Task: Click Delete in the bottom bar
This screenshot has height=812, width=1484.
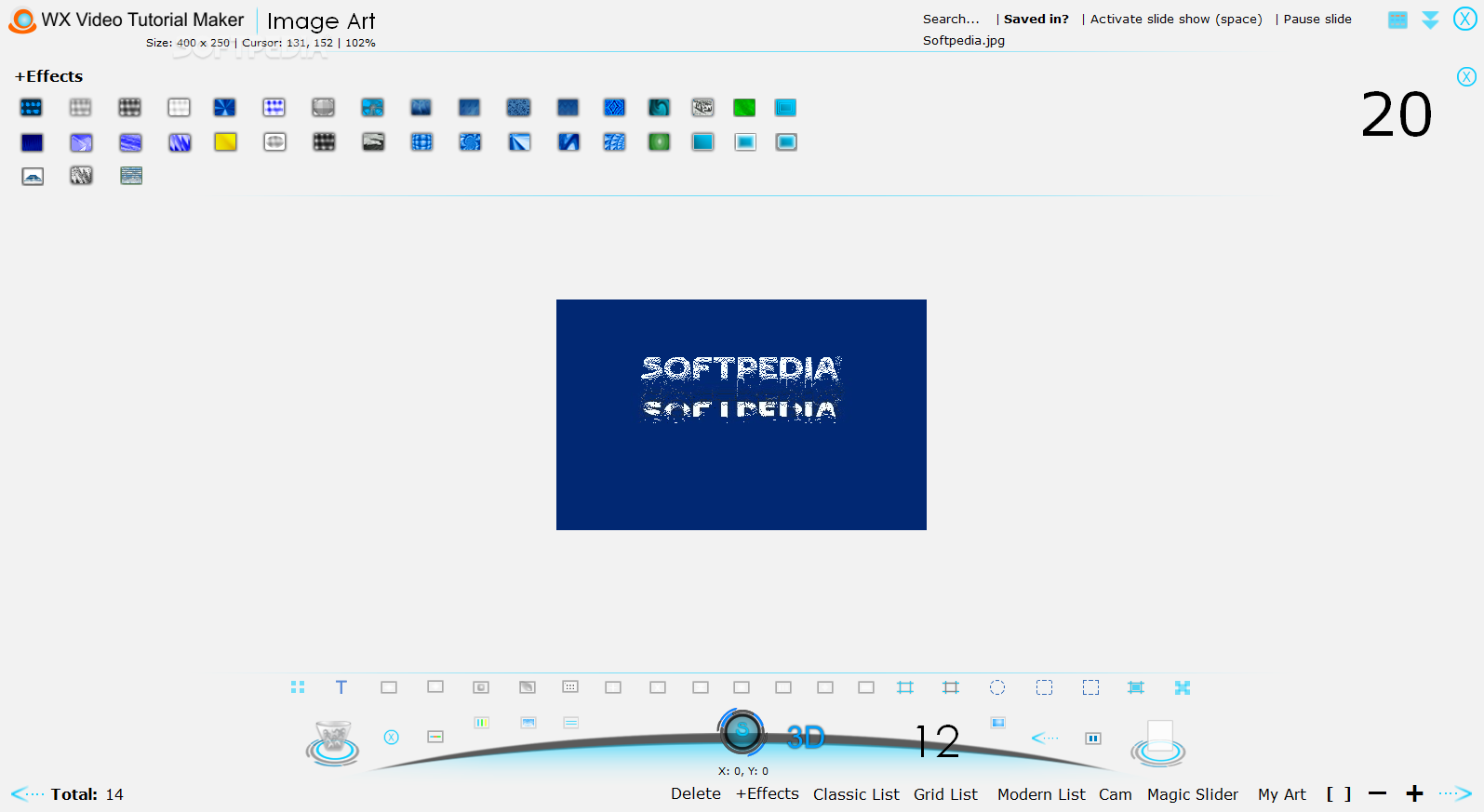Action: 696,793
